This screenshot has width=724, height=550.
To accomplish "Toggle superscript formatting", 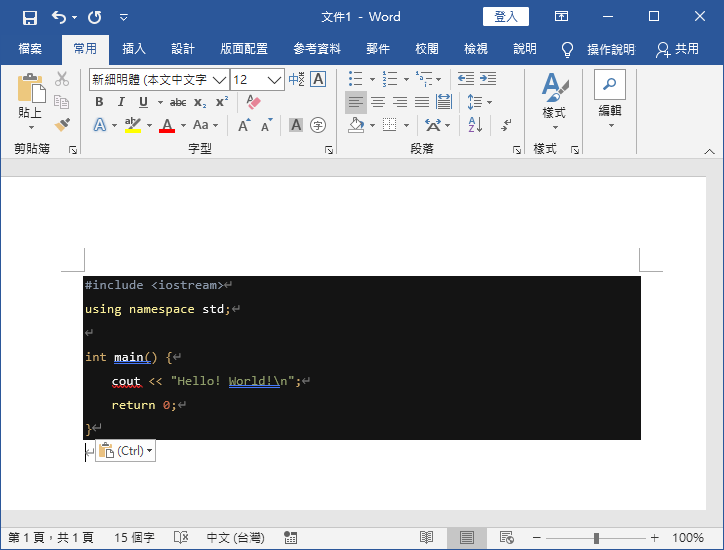I will [222, 102].
